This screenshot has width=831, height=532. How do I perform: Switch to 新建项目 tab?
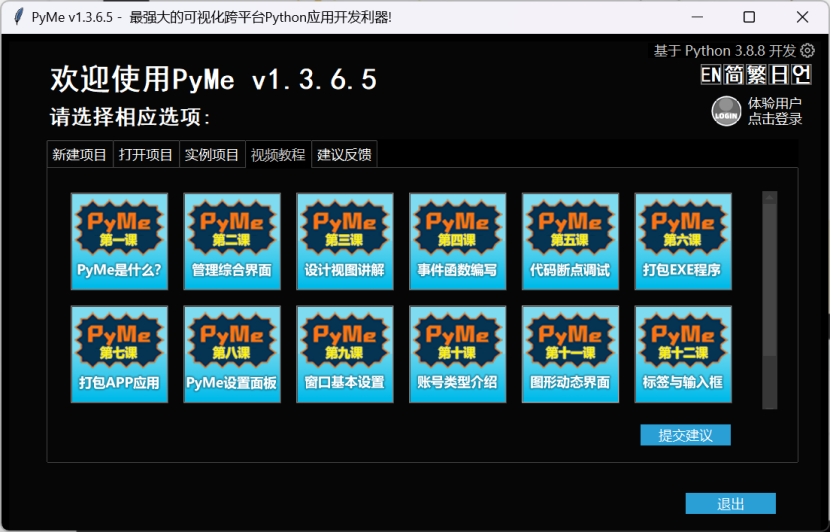pos(79,155)
